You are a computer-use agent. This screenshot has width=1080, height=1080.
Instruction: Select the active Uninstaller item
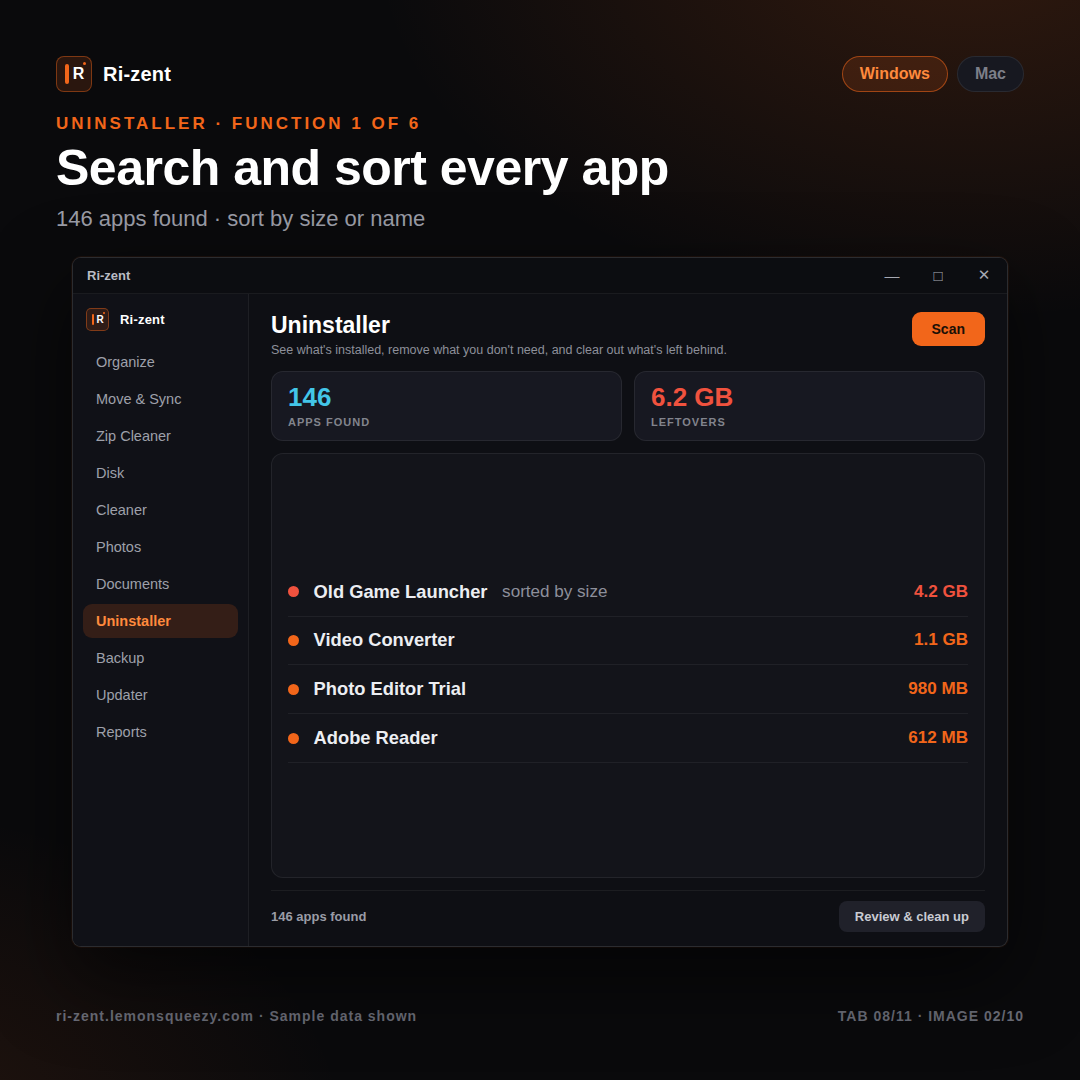160,621
